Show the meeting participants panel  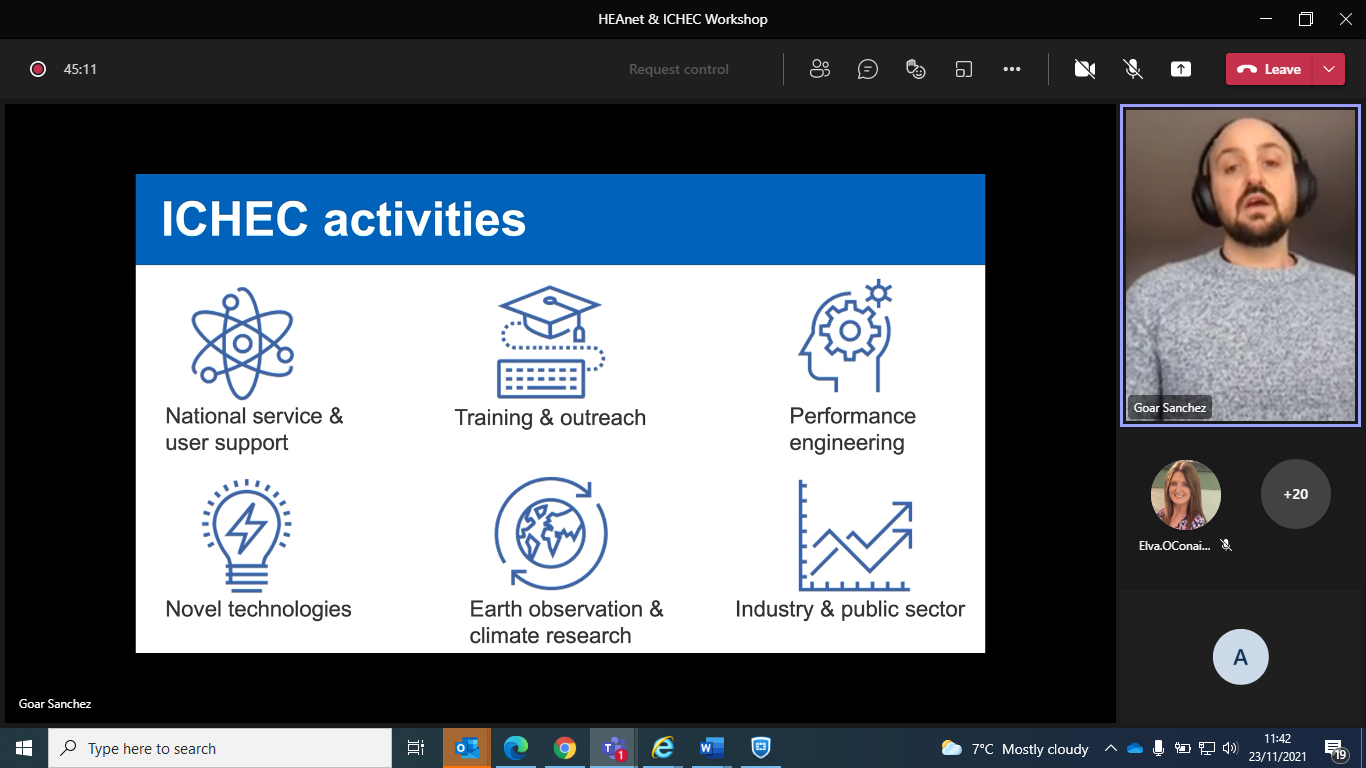pos(820,69)
